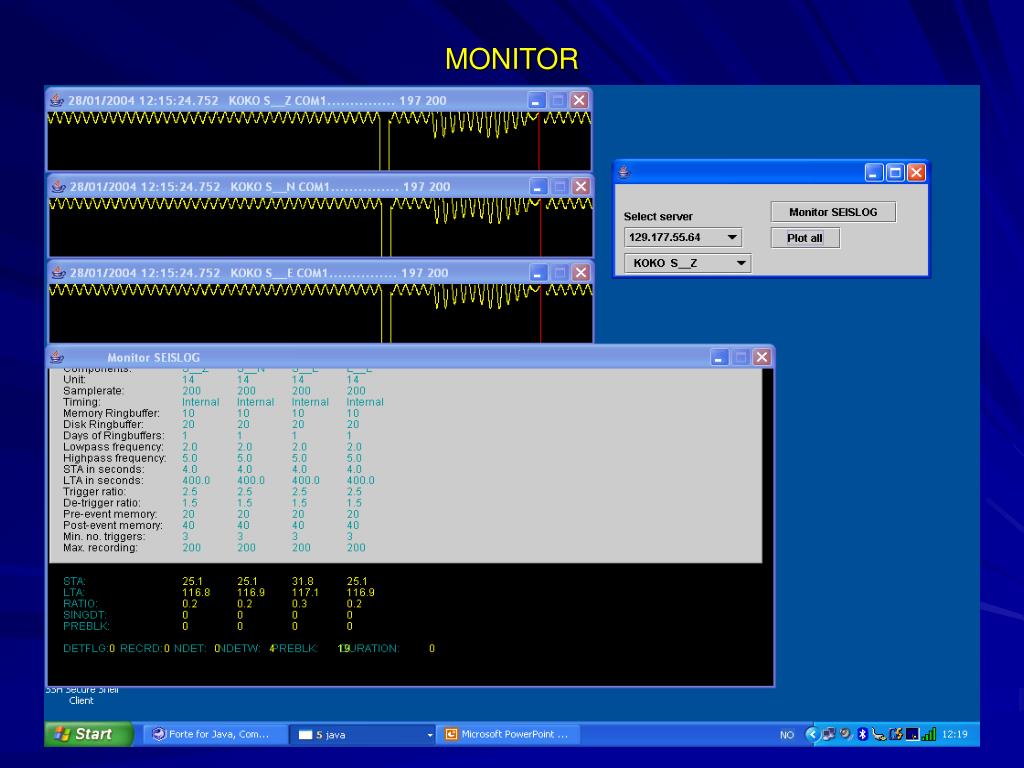This screenshot has height=768, width=1024.
Task: Click the Java icon in KOKO S__Z window title
Action: pyautogui.click(x=57, y=100)
